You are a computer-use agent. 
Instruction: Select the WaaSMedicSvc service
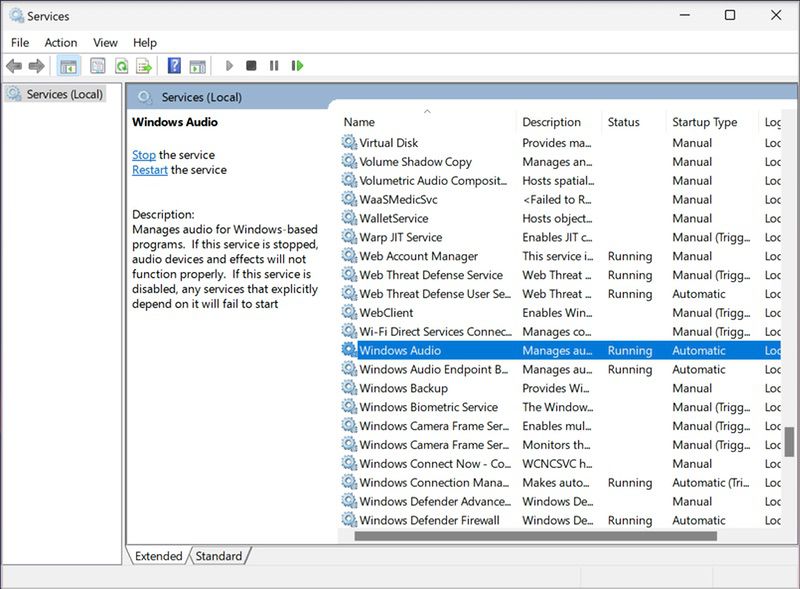tap(560, 199)
